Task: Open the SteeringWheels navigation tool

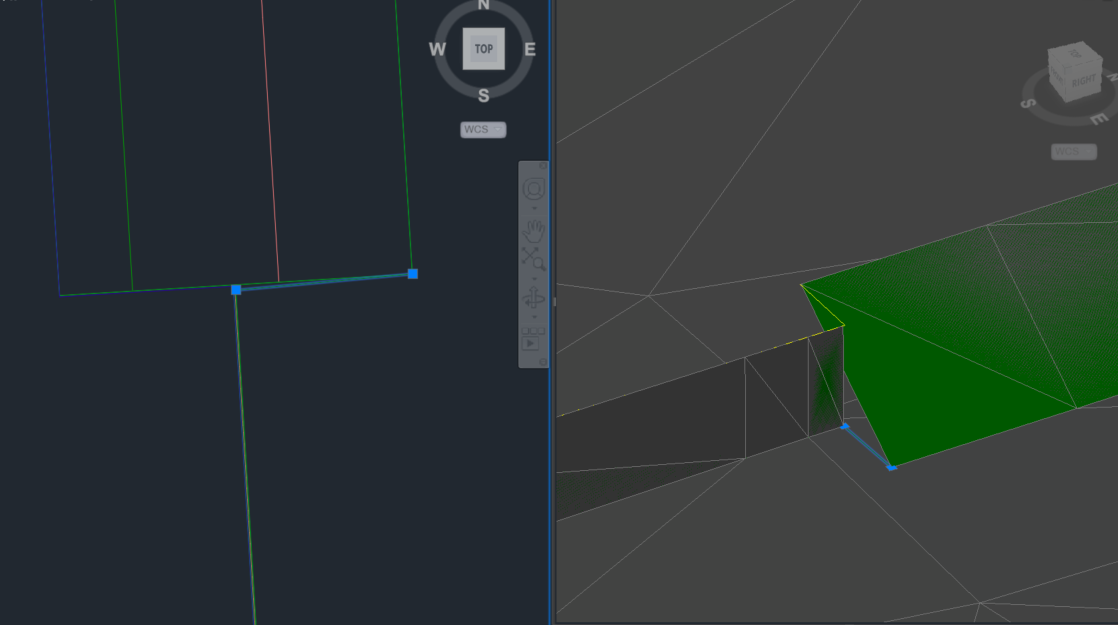Action: [x=533, y=189]
